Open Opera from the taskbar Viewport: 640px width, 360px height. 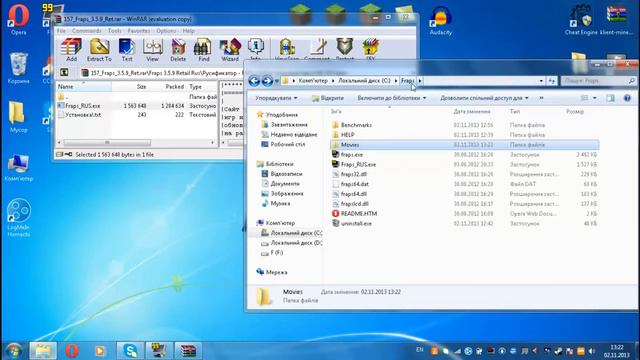pos(72,351)
